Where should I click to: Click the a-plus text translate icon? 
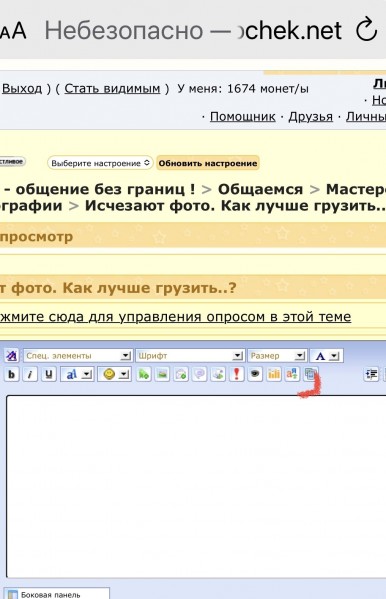[x=292, y=374]
